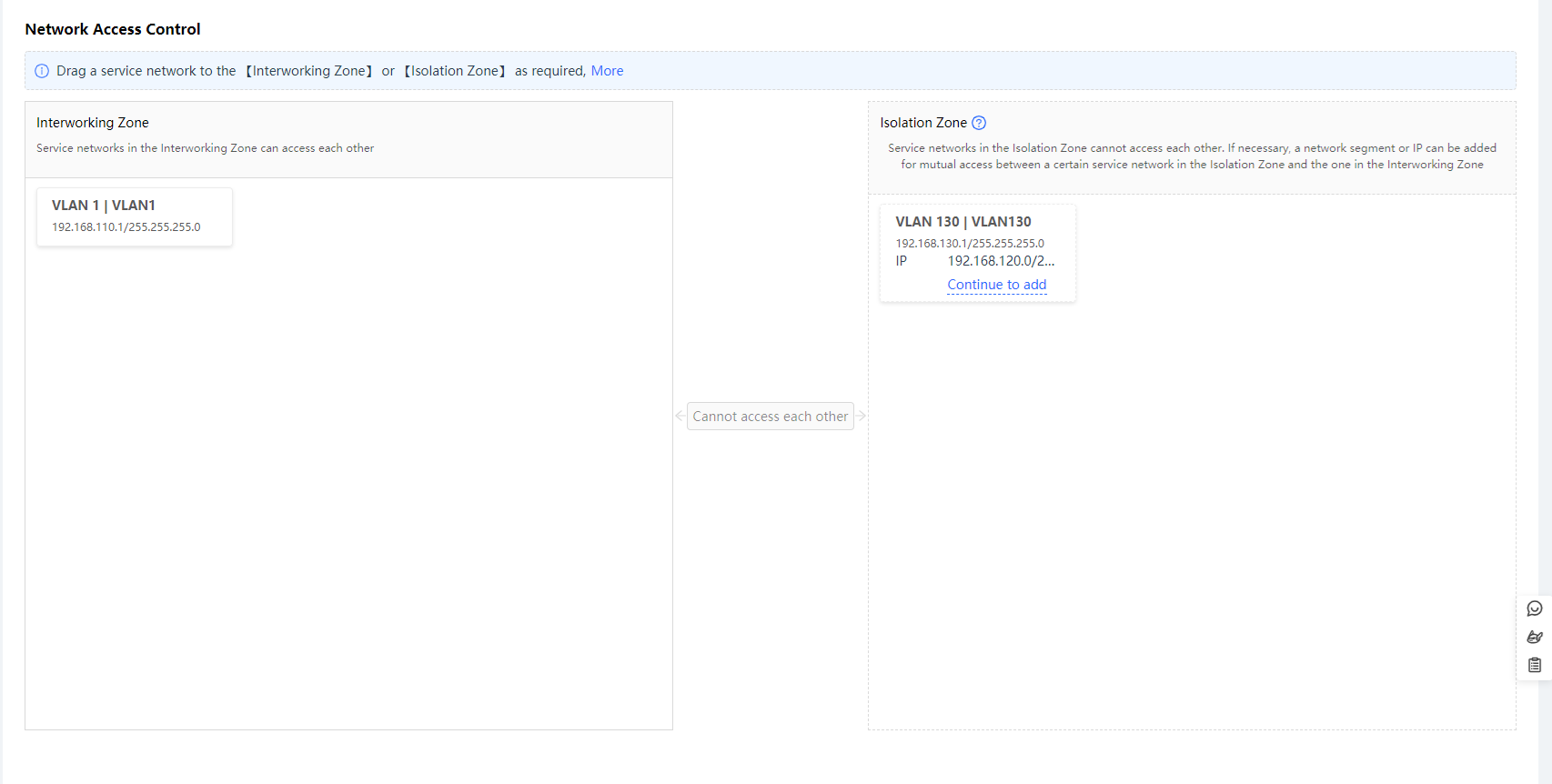Click the Isolation Zone description paragraph
This screenshot has height=784, width=1552.
click(1192, 156)
